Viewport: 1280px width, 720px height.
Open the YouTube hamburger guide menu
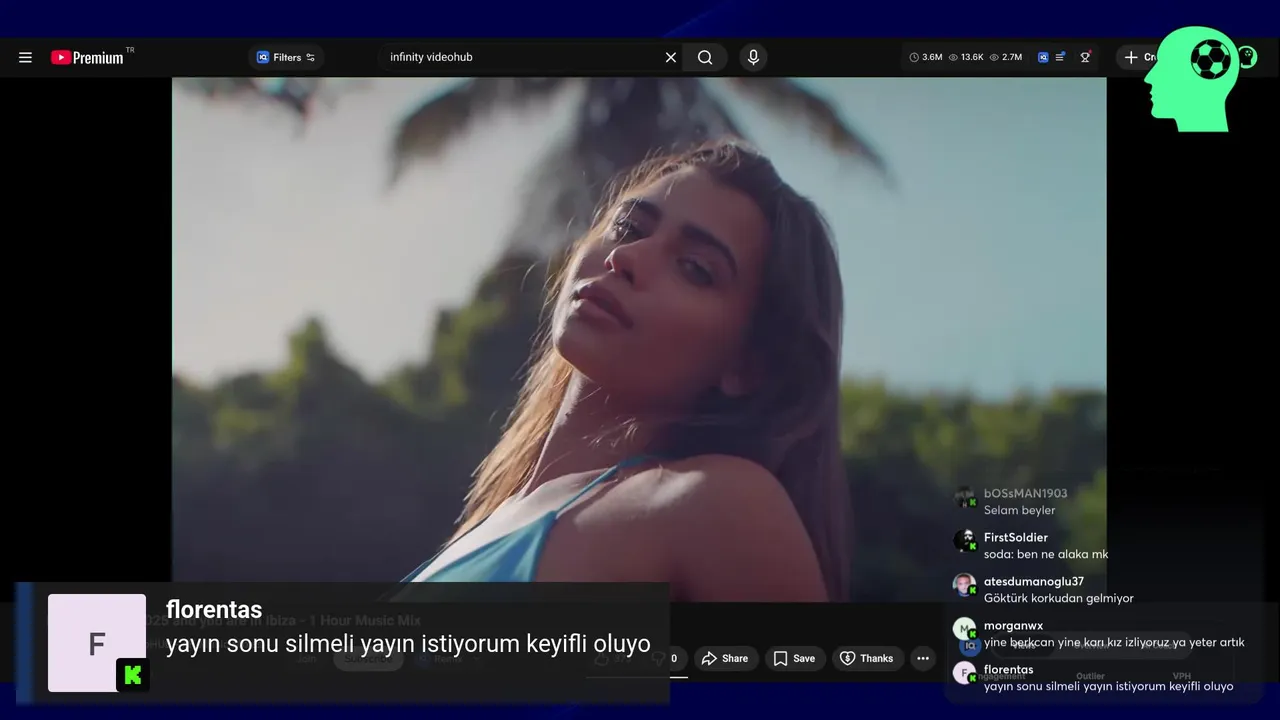(x=25, y=57)
